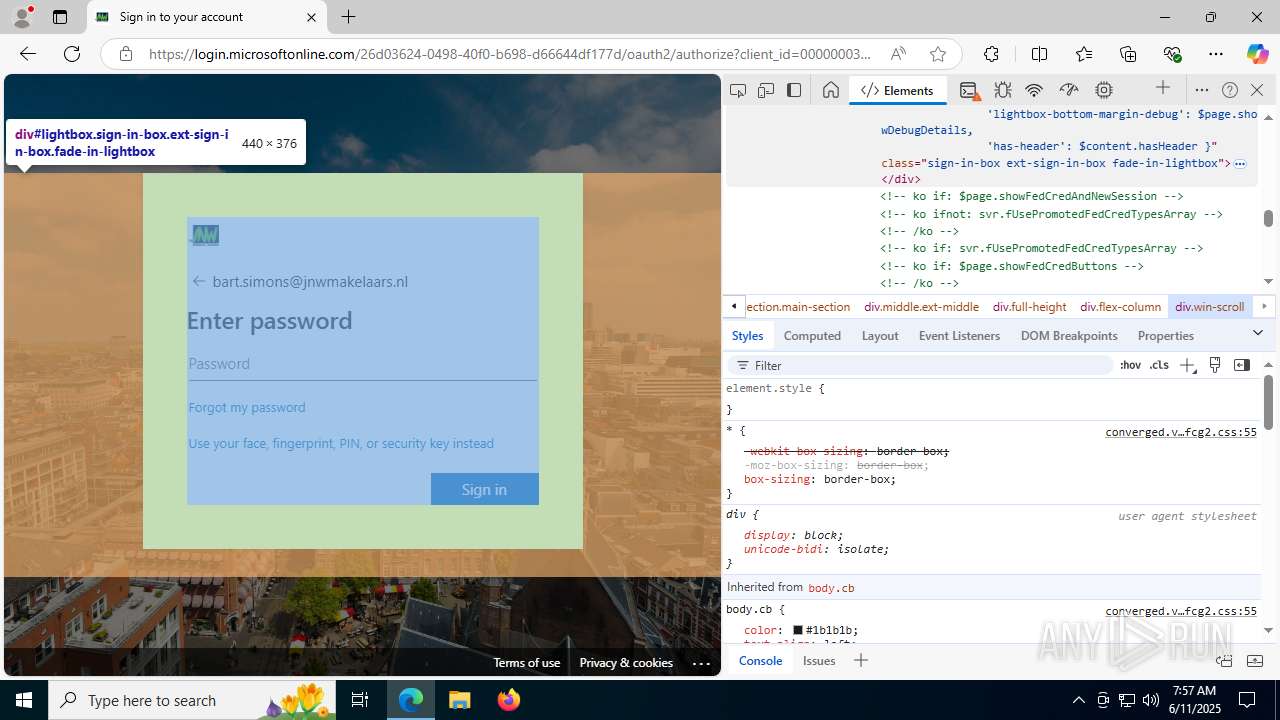Switch to the Elements tab
This screenshot has width=1280, height=720.
click(897, 90)
